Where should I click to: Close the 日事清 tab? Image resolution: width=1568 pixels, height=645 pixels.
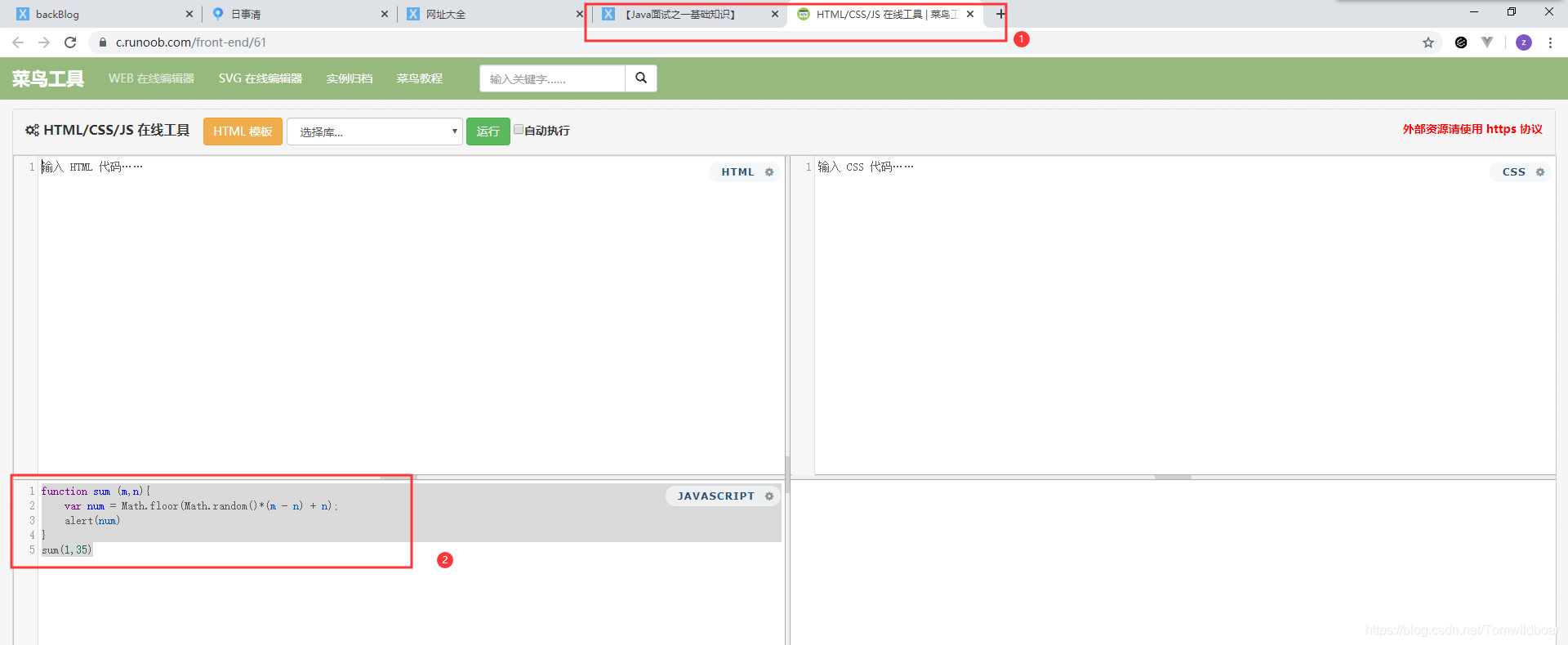(x=385, y=14)
